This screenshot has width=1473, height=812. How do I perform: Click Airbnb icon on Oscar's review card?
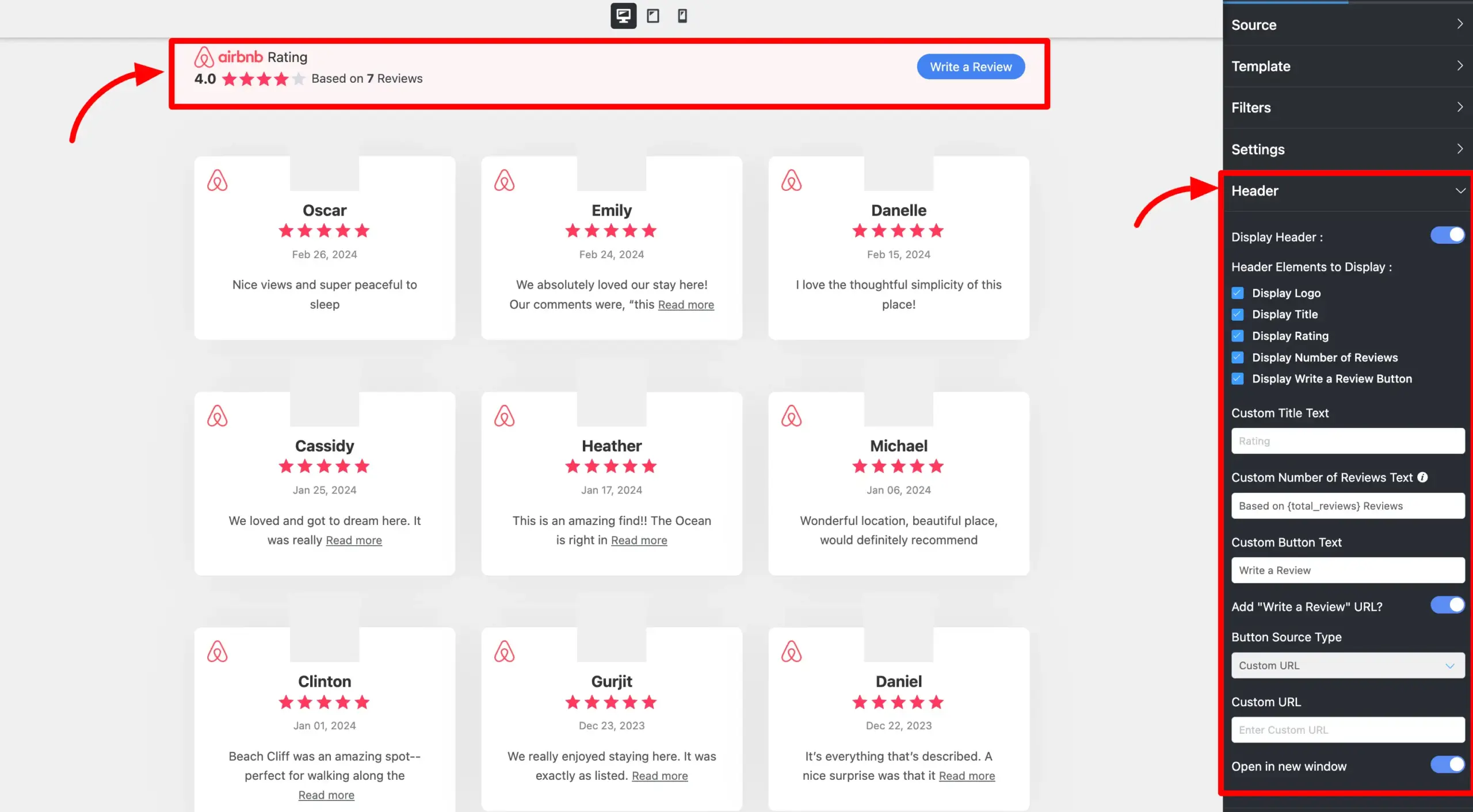[x=217, y=181]
